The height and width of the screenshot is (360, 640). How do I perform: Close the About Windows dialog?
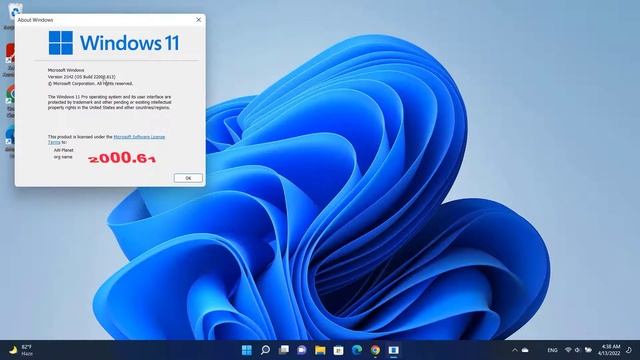[x=198, y=20]
